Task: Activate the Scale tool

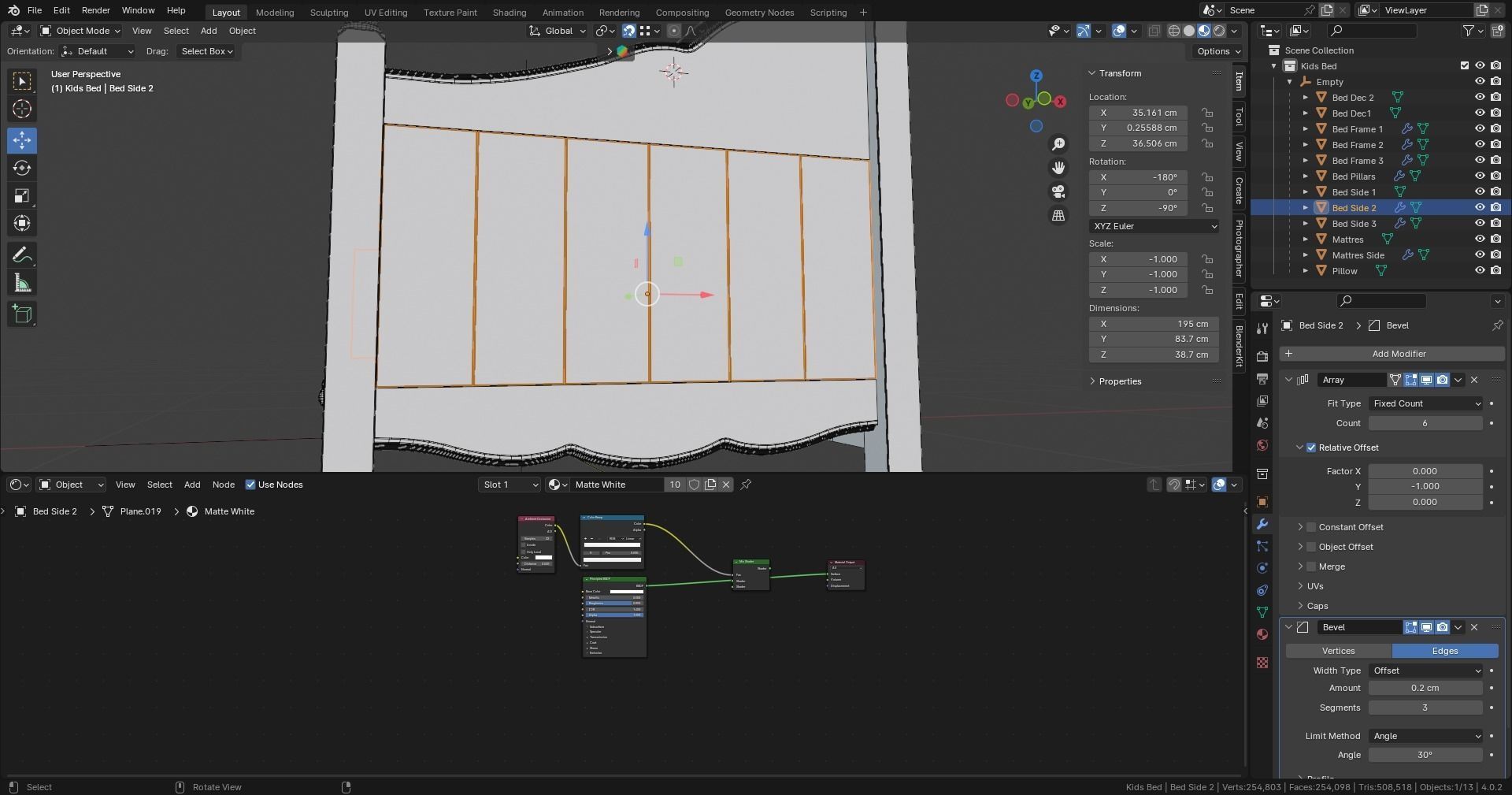Action: coord(22,195)
